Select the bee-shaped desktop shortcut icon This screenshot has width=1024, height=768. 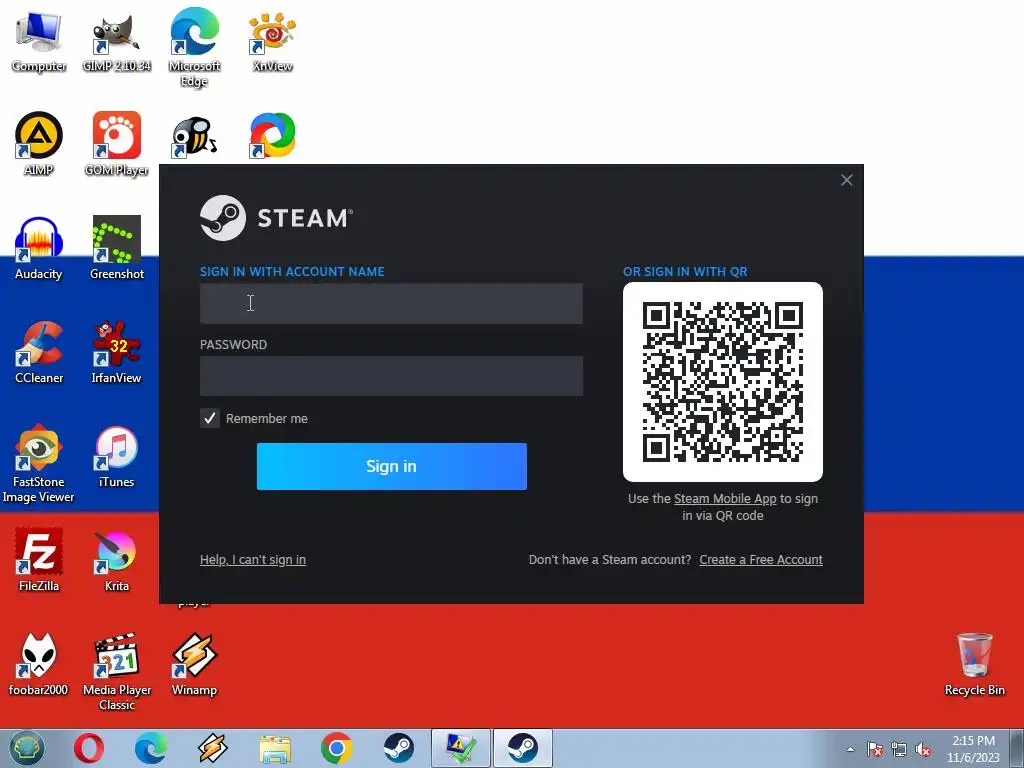(194, 136)
